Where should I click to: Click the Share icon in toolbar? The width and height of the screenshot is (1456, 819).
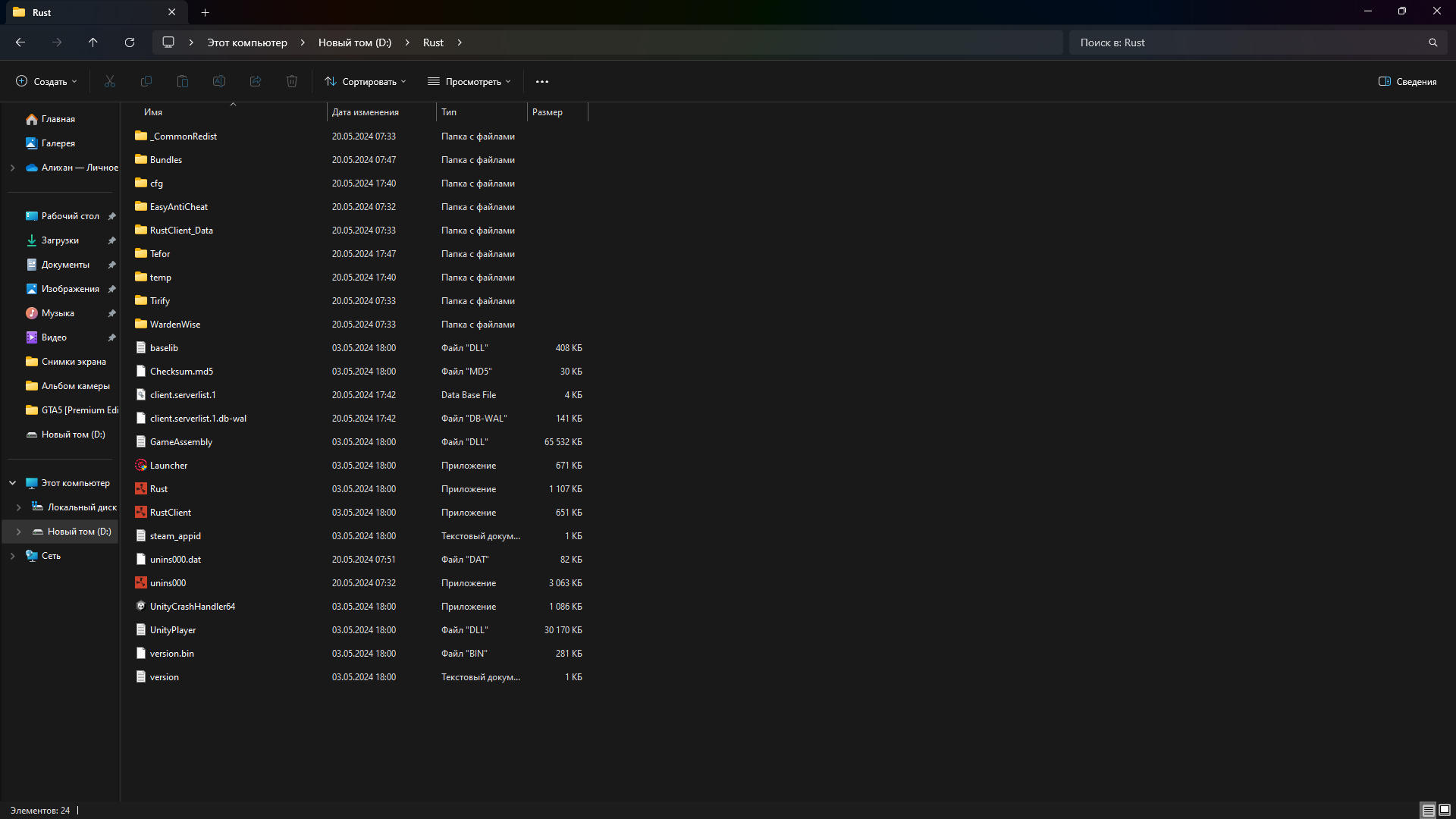tap(256, 81)
